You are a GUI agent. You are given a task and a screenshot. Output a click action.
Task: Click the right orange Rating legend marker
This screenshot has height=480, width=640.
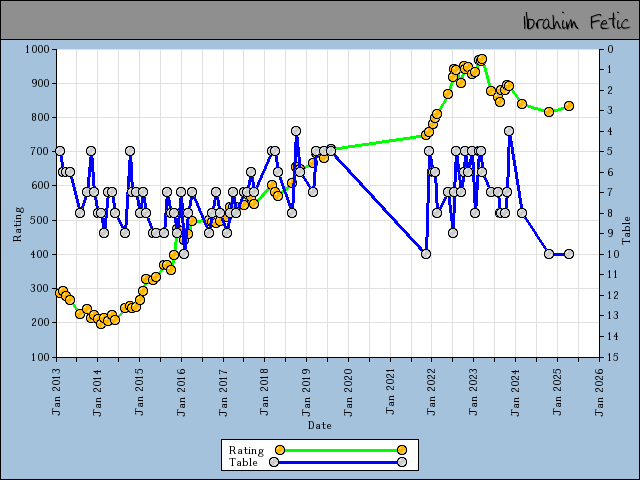click(x=402, y=450)
